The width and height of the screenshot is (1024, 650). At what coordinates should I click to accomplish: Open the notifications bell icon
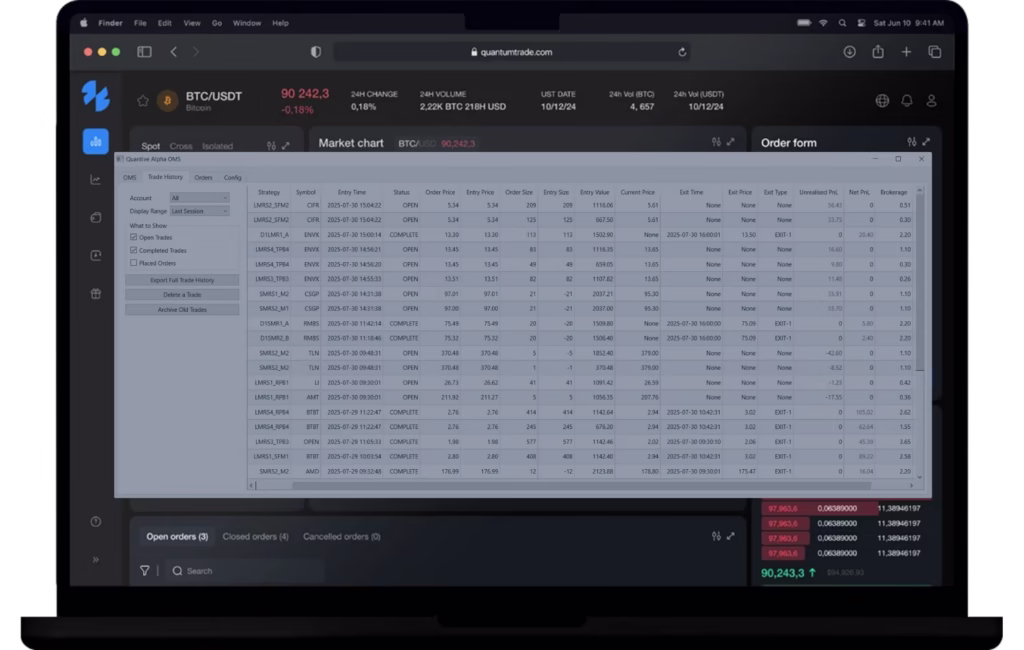(x=906, y=101)
